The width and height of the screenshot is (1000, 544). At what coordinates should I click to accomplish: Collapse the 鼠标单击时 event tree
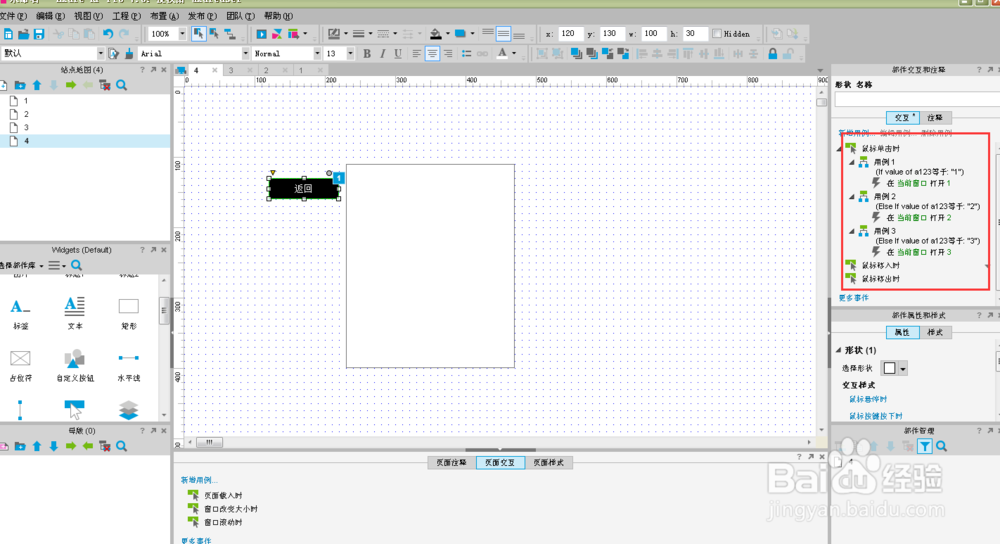click(x=839, y=149)
